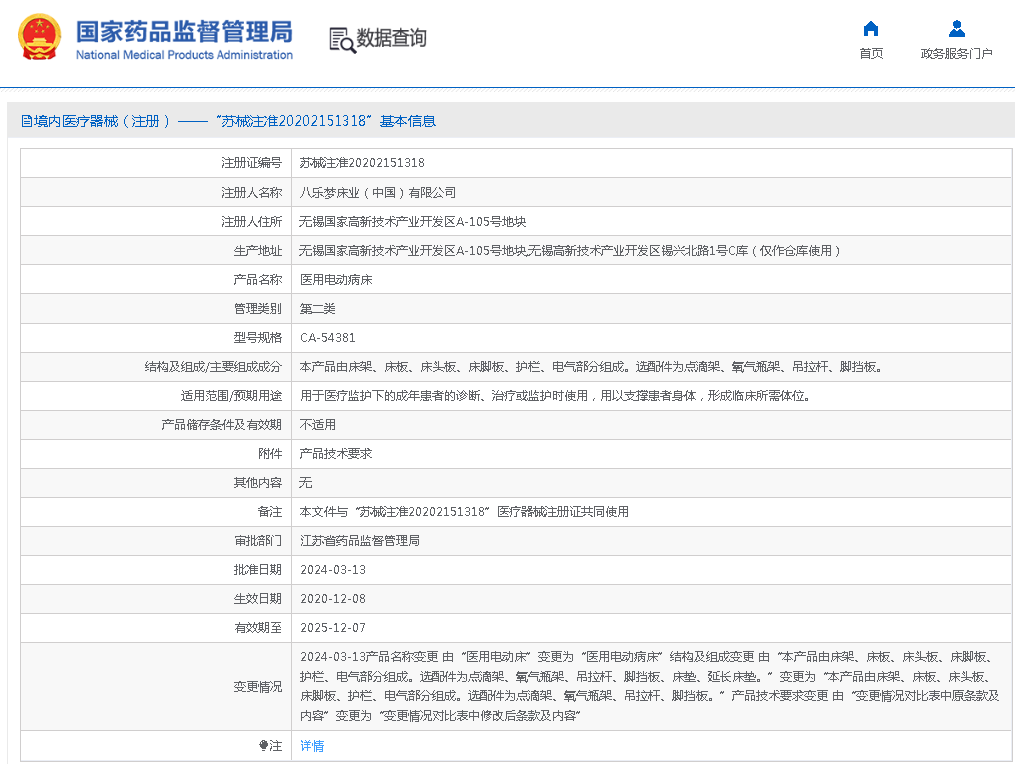Viewport: 1015px width, 764px height.
Task: Click the model value CA-54381
Action: 327,338
